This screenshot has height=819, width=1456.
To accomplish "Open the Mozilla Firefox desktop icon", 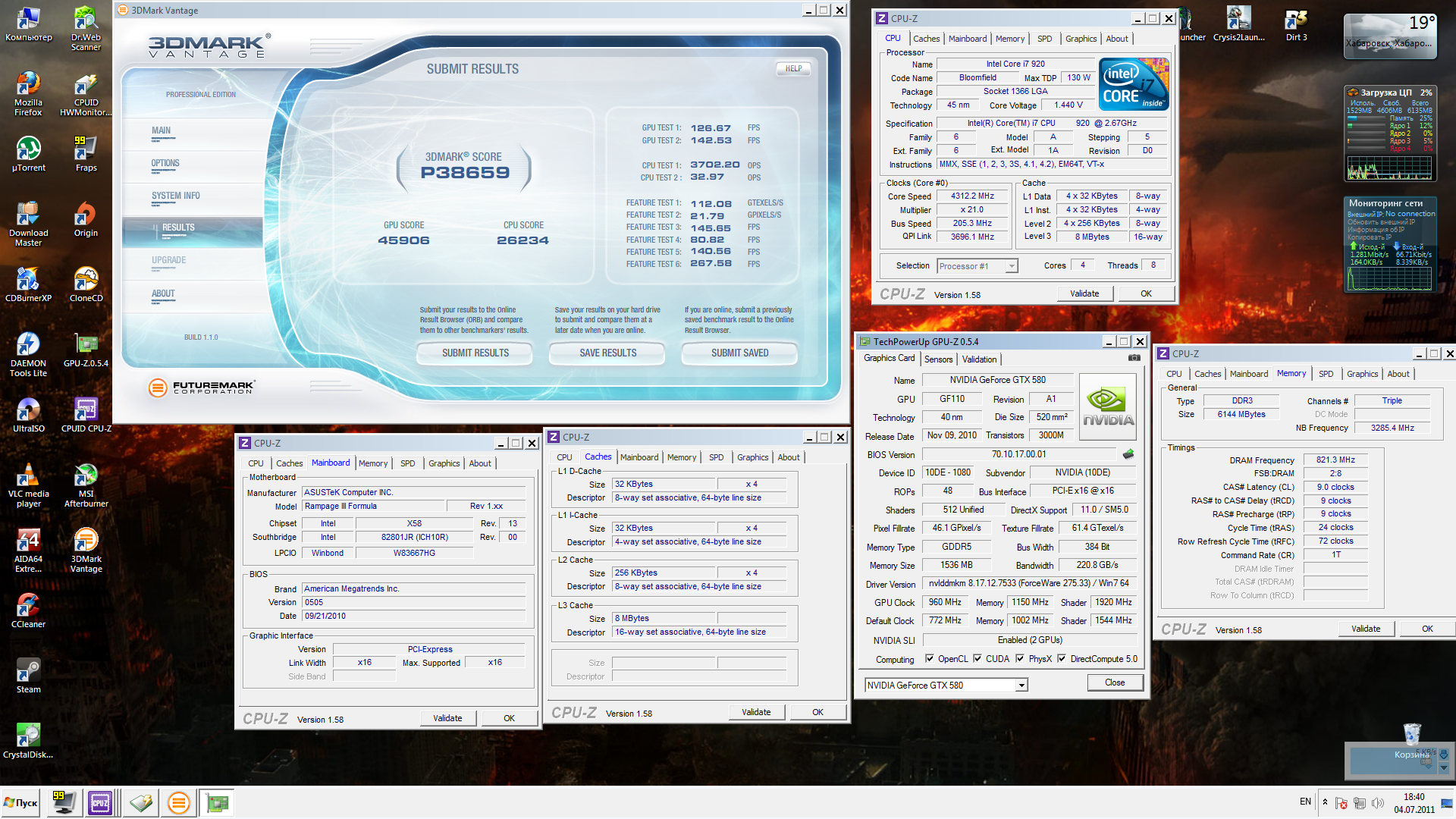I will tap(28, 93).
